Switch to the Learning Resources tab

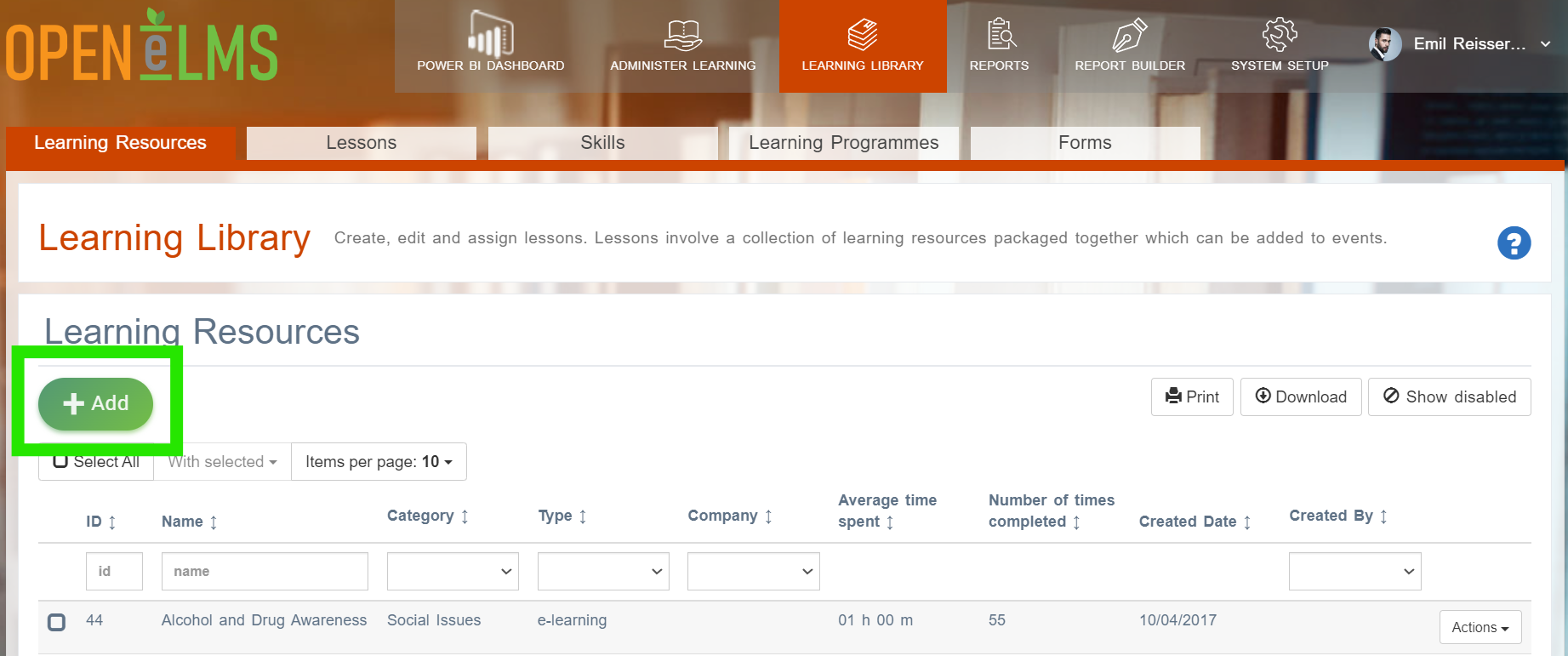click(120, 142)
